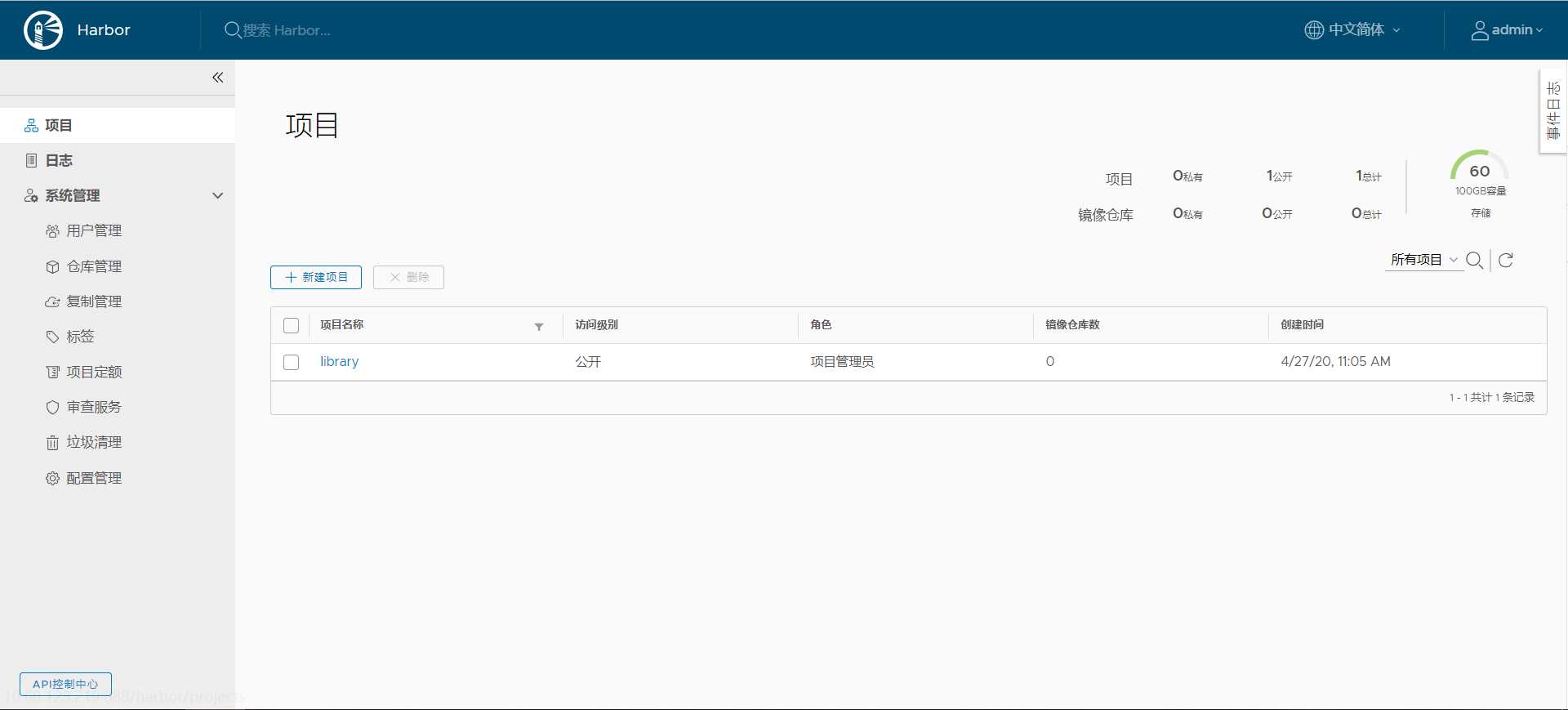Click the plus icon on 新建项目 button

(x=291, y=277)
